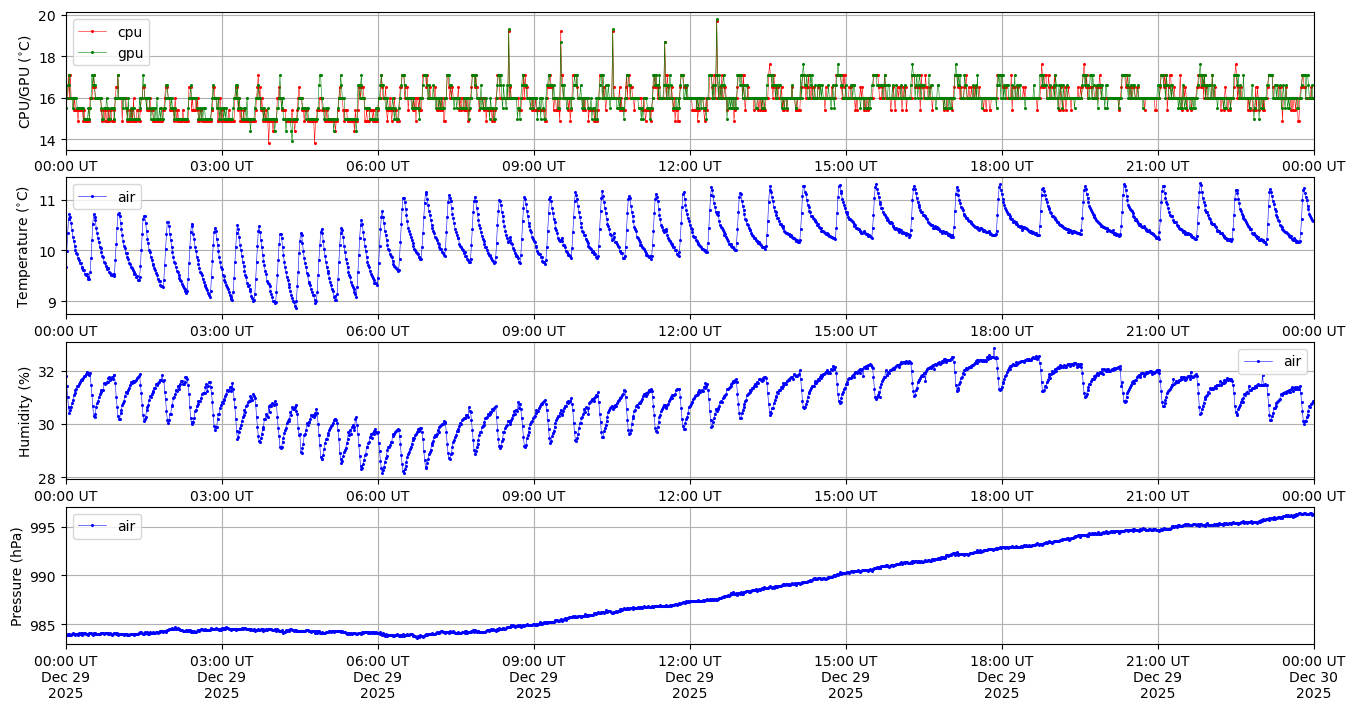This screenshot has height=710, width=1355.
Task: Click the highest CPU/GPU spike after 12:00 UT
Action: (717, 20)
